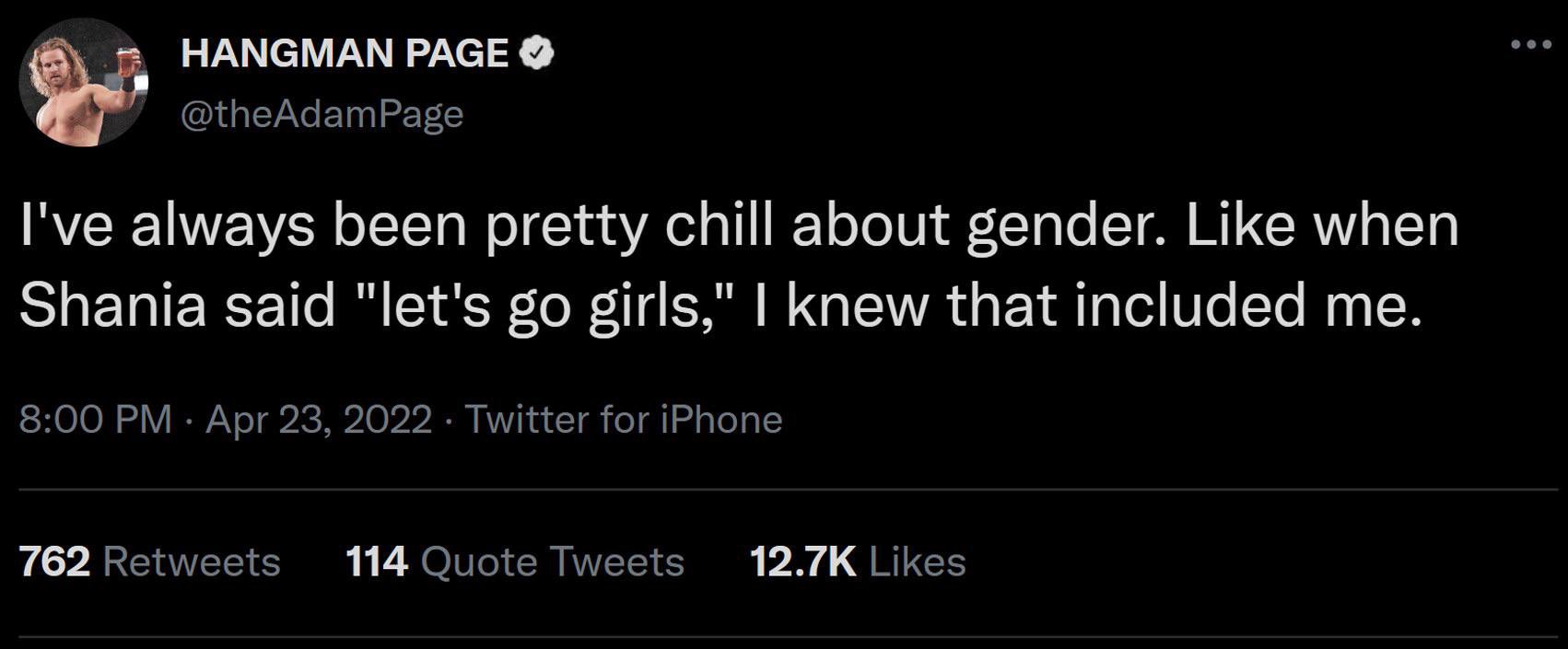
Task: Click the 114 quote tweet count
Action: click(377, 562)
